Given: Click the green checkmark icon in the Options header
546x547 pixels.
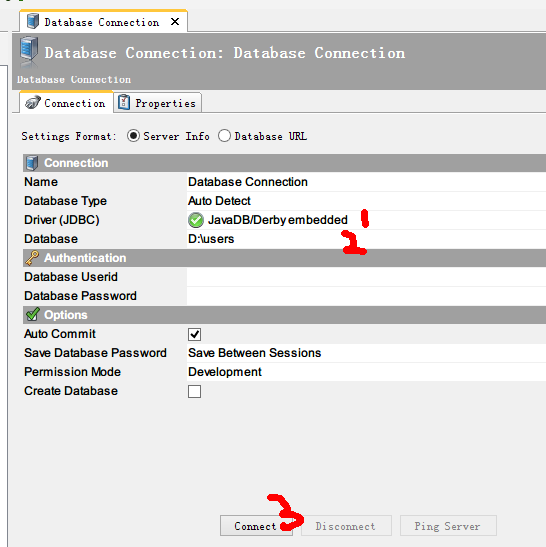Looking at the screenshot, I should pyautogui.click(x=33, y=314).
